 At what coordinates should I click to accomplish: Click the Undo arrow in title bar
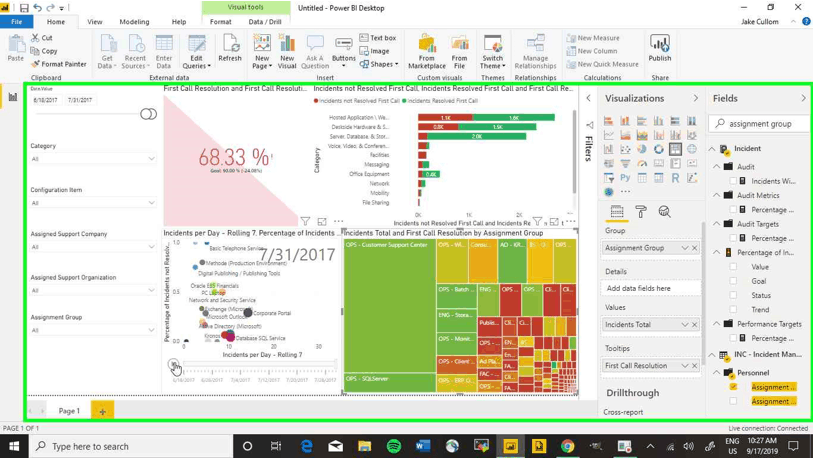click(x=37, y=8)
